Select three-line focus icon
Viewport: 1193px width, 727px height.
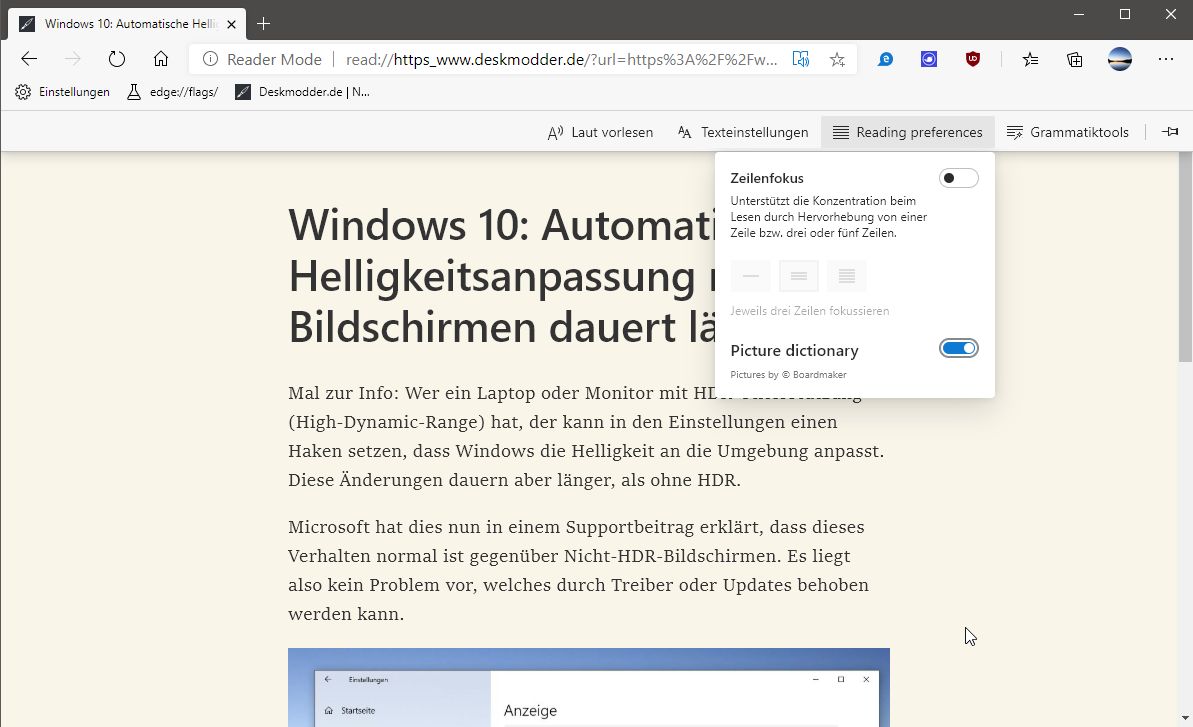(x=799, y=276)
